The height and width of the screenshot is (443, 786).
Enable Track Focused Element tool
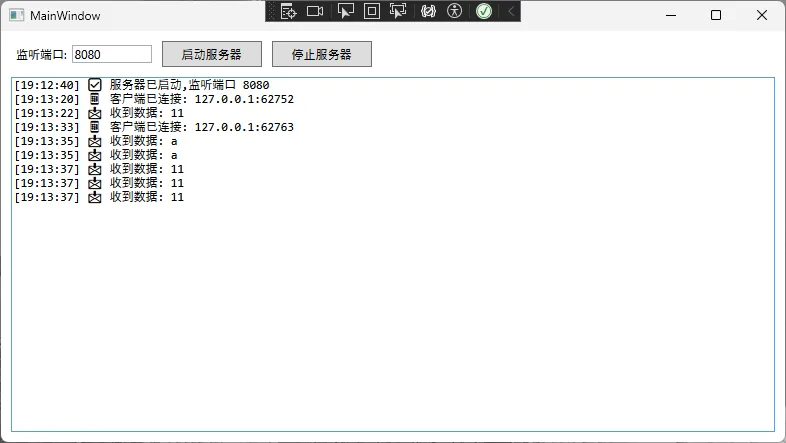point(398,11)
